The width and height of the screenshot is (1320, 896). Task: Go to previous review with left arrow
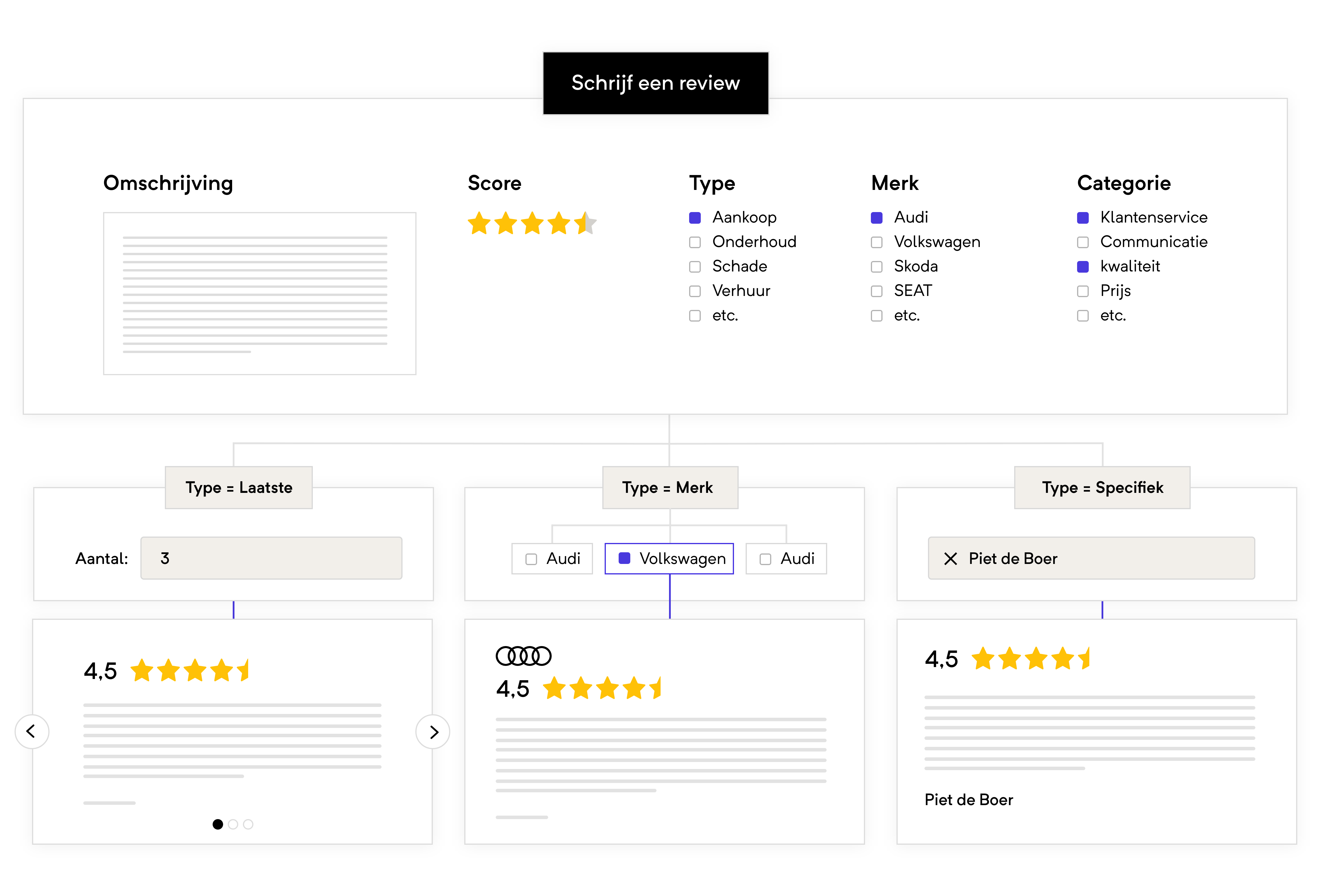(32, 731)
